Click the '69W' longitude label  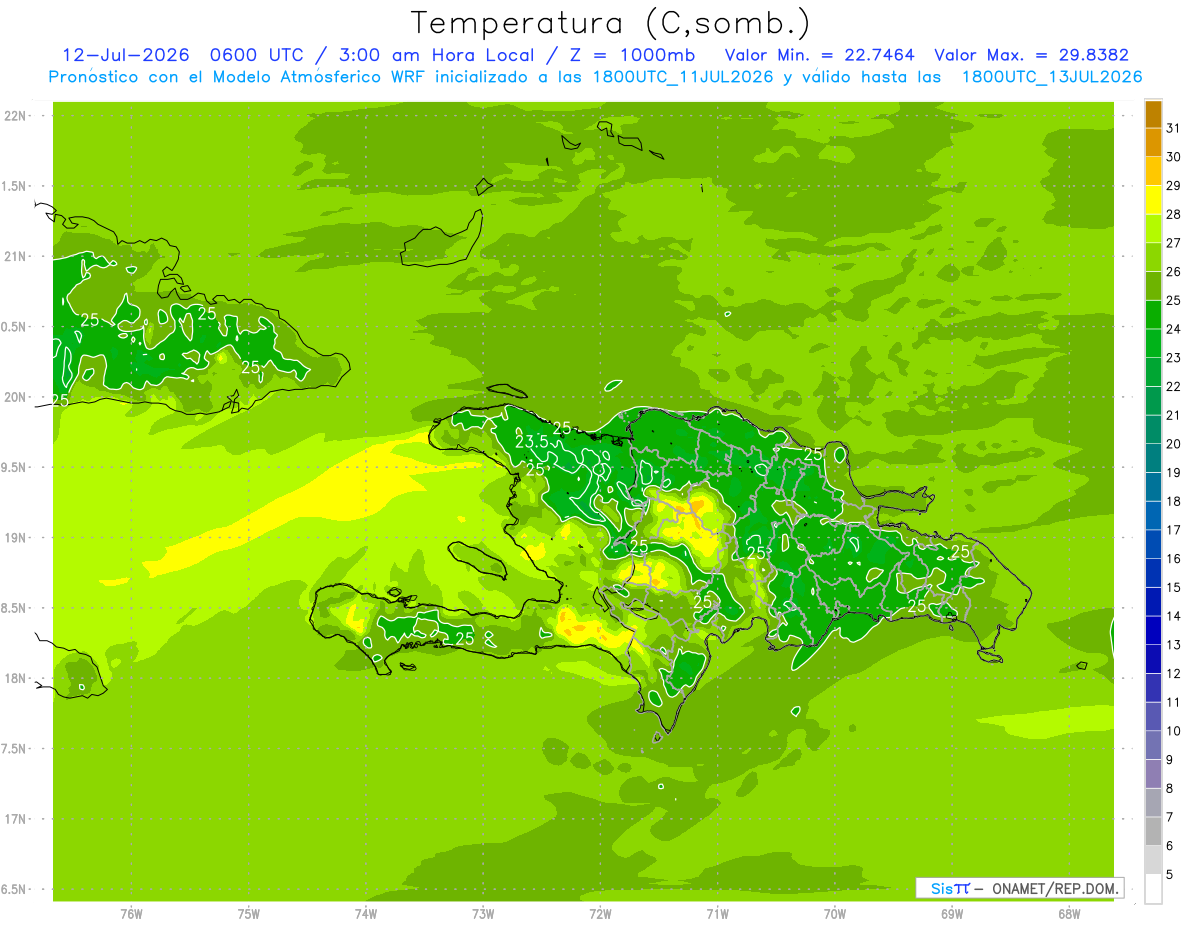[x=952, y=913]
